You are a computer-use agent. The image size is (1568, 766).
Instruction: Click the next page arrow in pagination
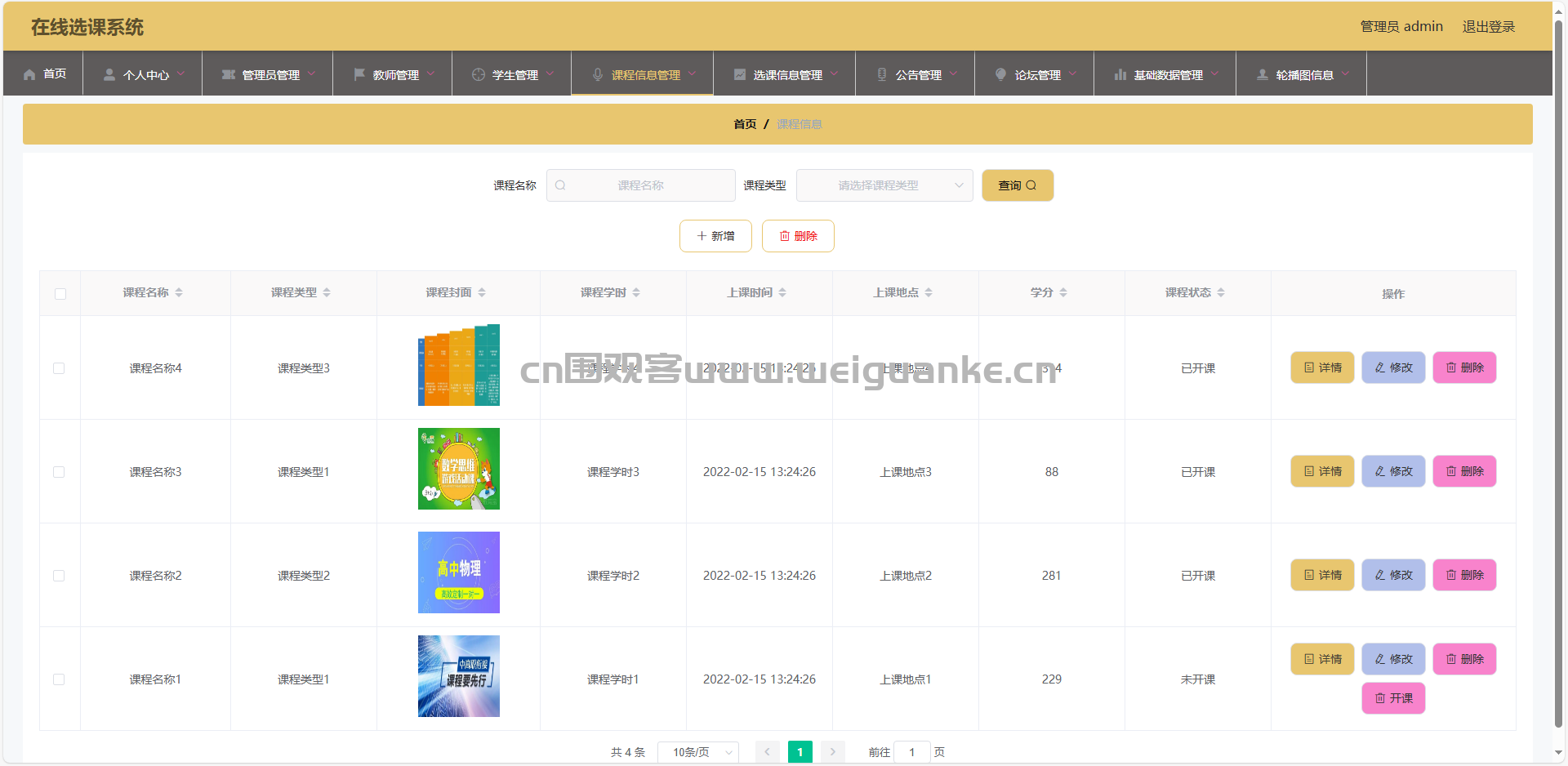pos(832,752)
